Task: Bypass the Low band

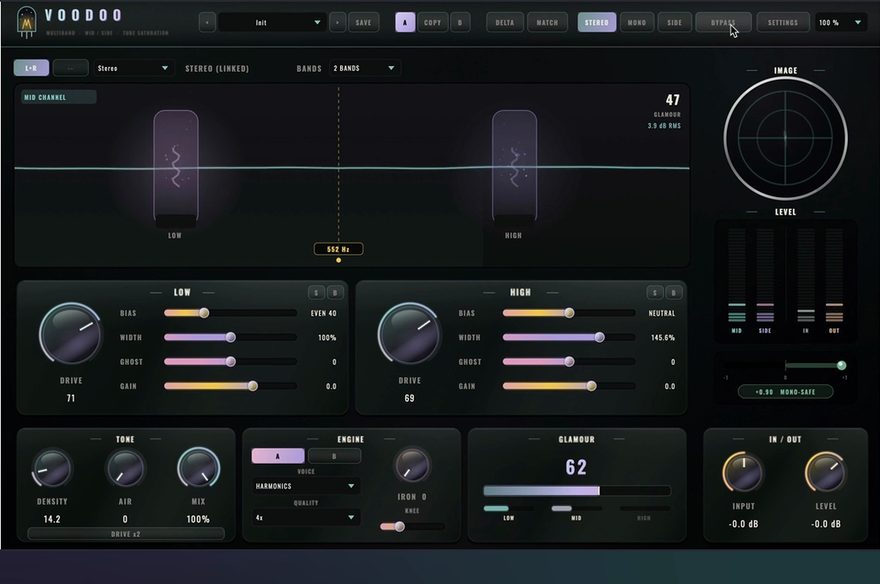Action: point(336,292)
